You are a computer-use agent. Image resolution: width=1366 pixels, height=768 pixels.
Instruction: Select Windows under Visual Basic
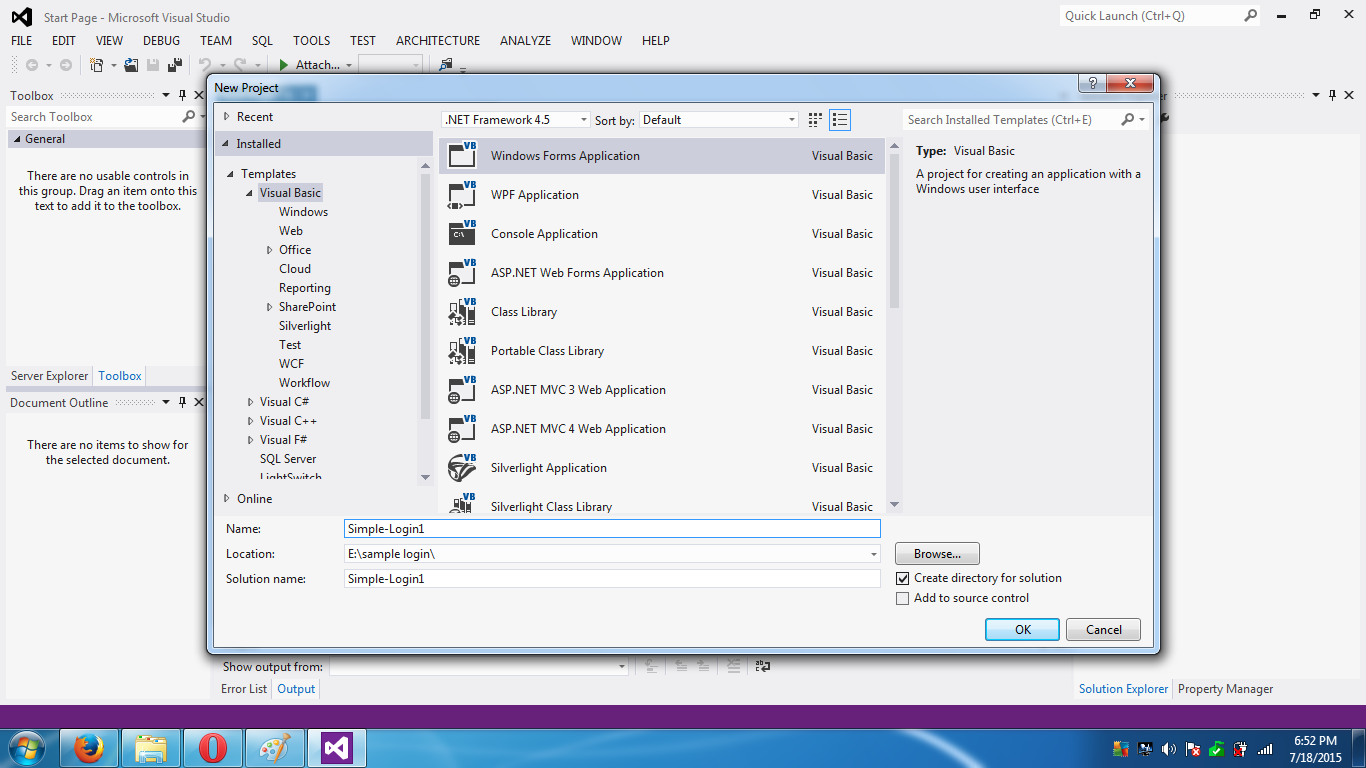(303, 212)
